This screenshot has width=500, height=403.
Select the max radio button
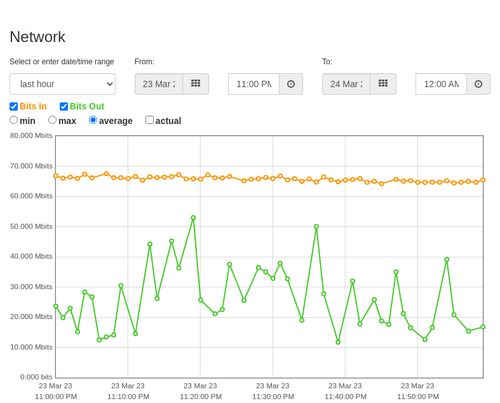pyautogui.click(x=52, y=120)
